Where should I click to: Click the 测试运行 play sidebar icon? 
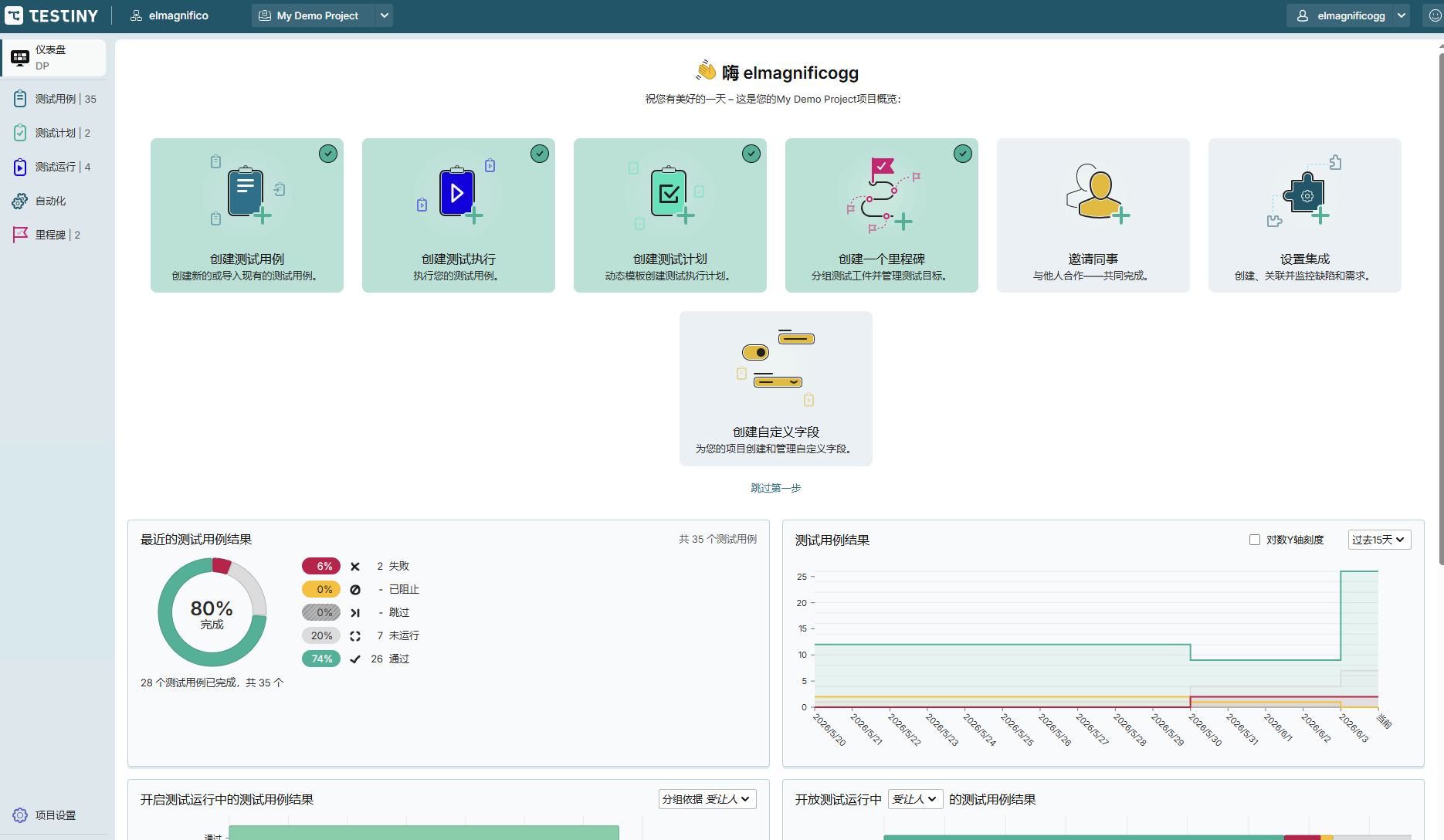click(20, 167)
